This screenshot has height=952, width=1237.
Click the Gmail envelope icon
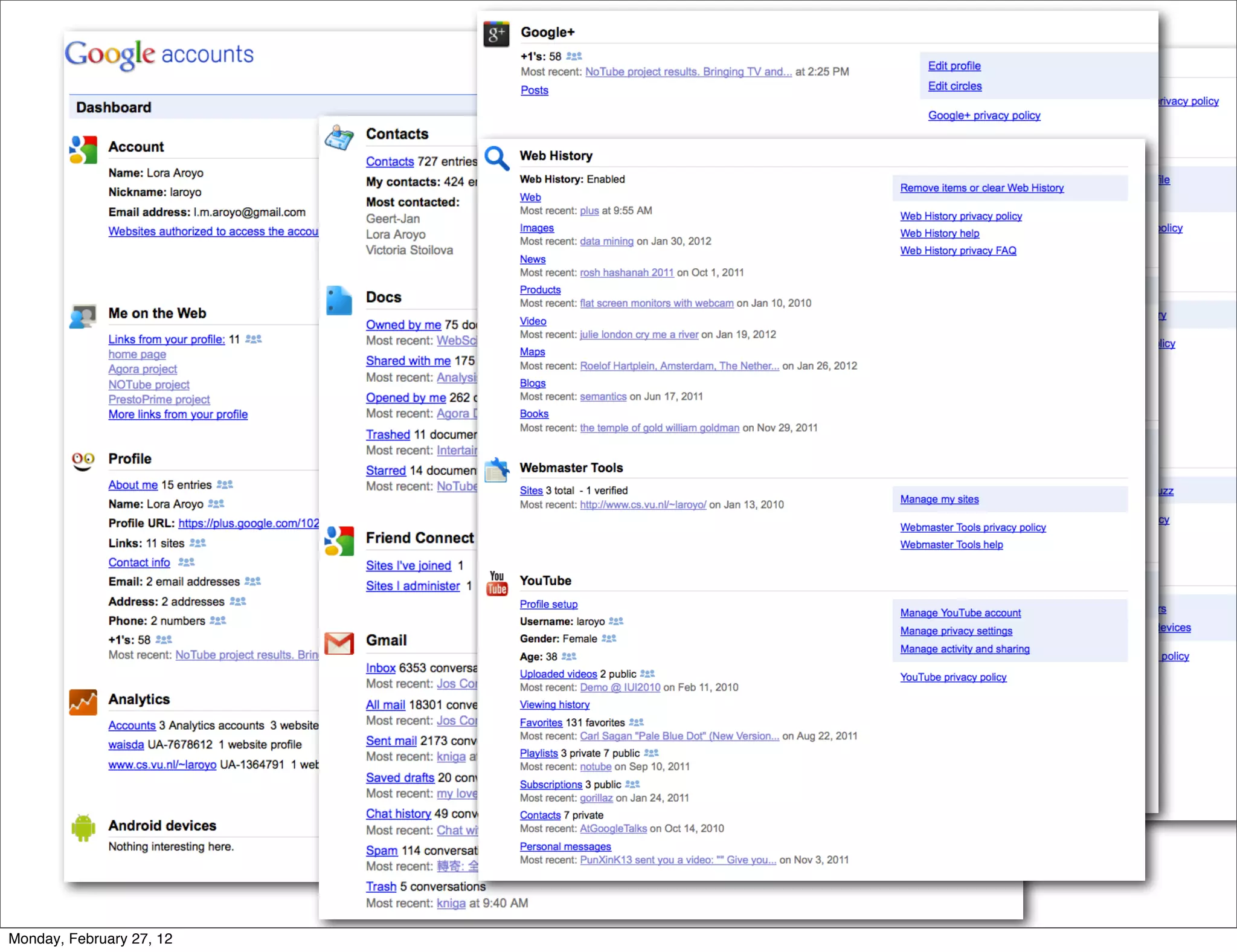[x=339, y=643]
